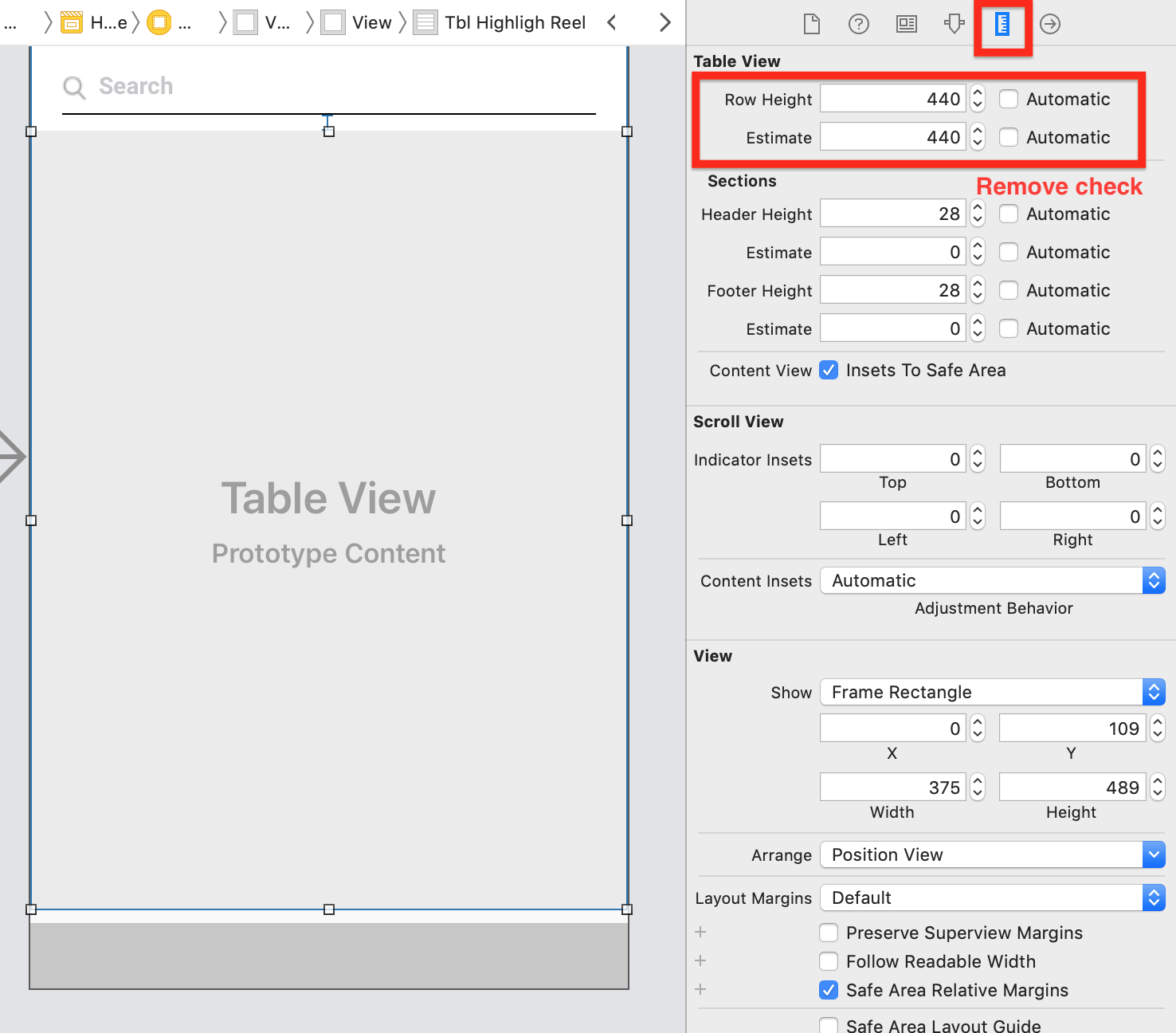The height and width of the screenshot is (1033, 1176).
Task: Click stepper next to Y value 109
Action: [x=1158, y=729]
